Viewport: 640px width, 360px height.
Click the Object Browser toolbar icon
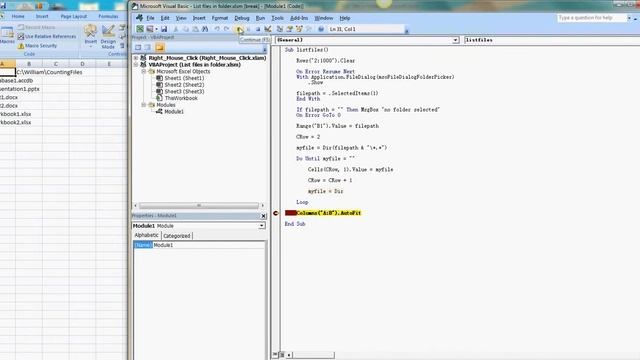coord(299,29)
